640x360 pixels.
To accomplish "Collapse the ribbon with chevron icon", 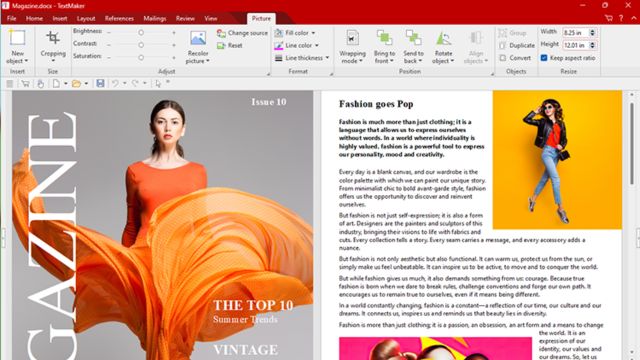I will pos(633,18).
